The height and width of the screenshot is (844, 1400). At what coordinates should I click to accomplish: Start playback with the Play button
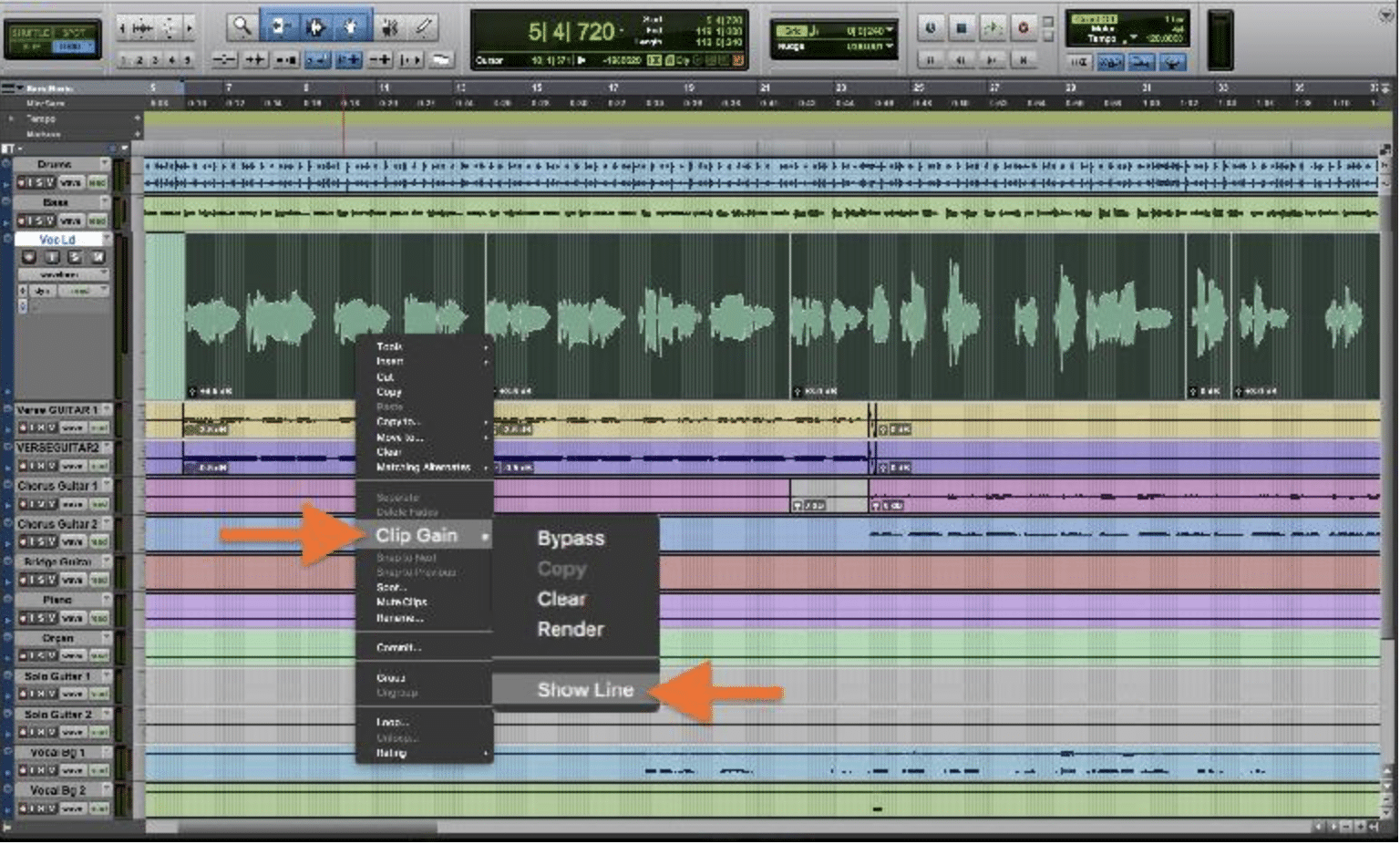992,28
